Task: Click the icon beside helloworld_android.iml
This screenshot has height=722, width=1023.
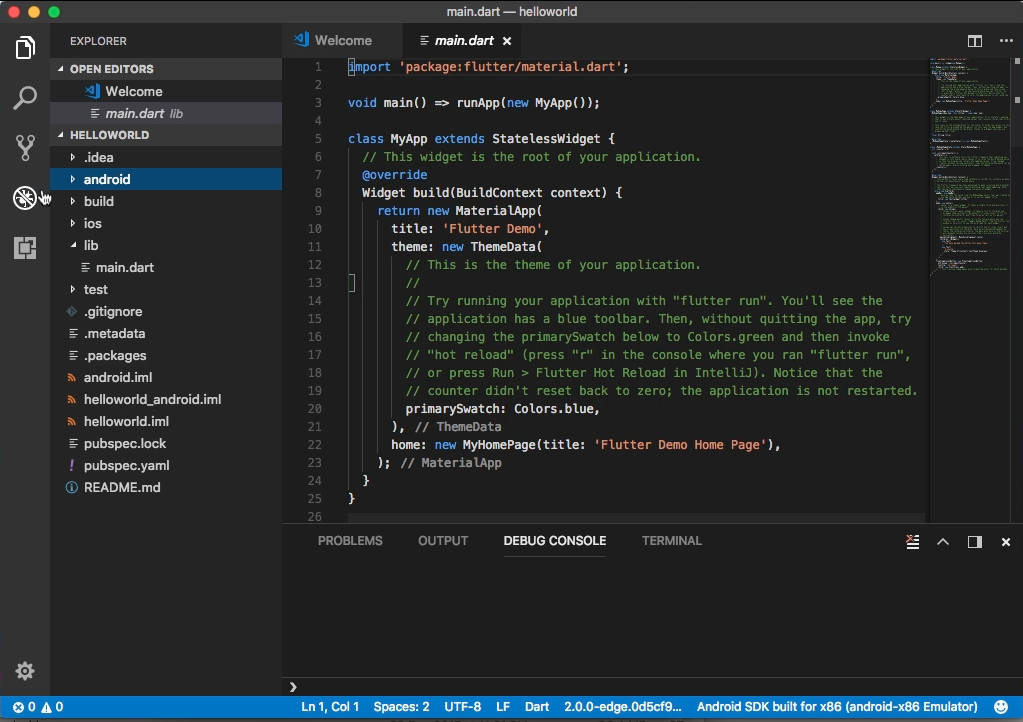Action: click(72, 400)
